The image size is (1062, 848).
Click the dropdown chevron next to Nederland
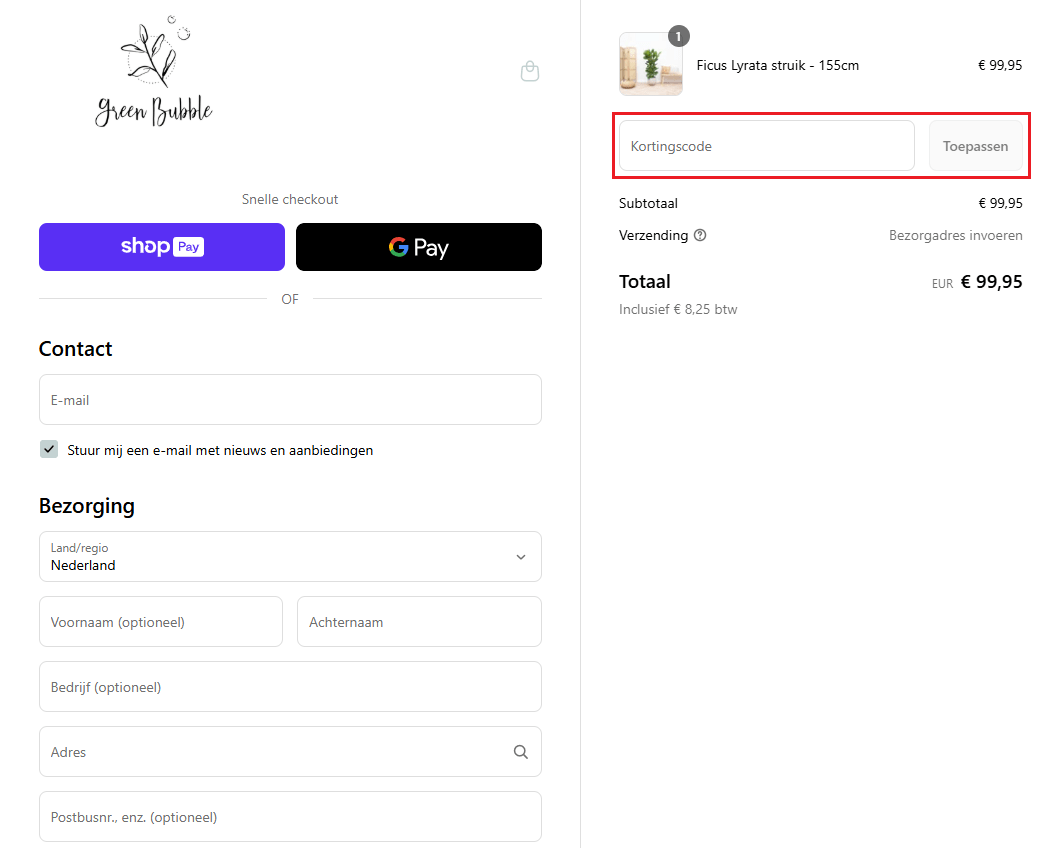tap(520, 557)
